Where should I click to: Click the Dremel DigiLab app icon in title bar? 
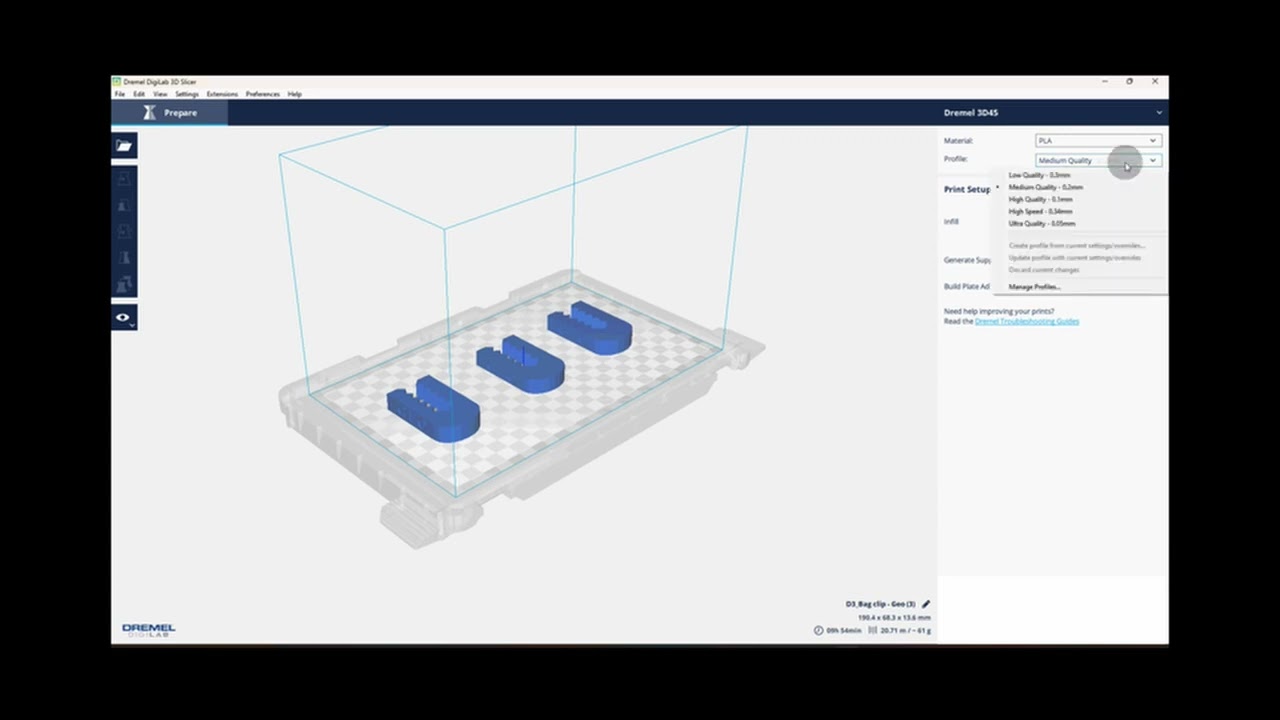(x=117, y=81)
